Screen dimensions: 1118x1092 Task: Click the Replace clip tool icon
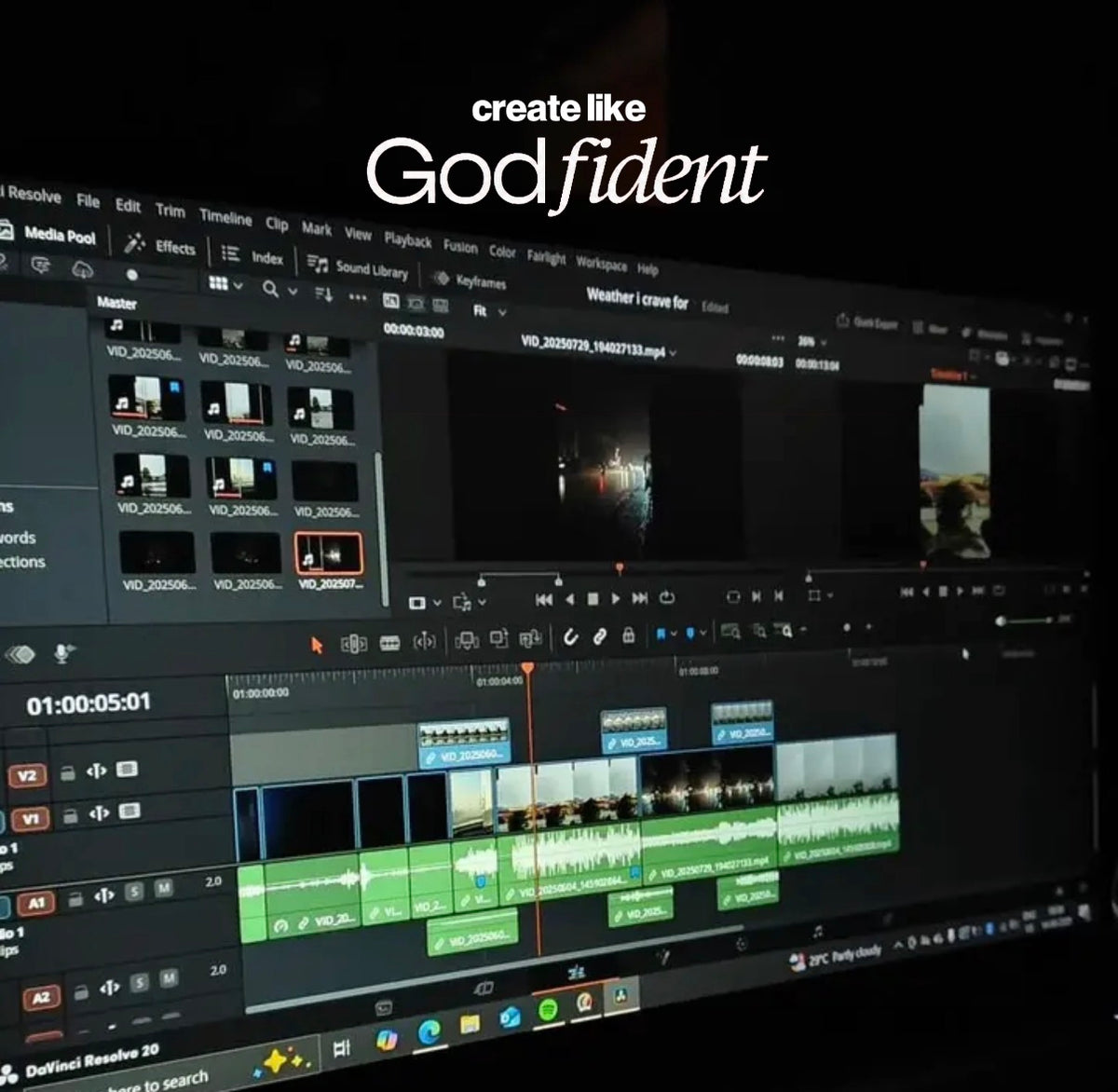[530, 637]
